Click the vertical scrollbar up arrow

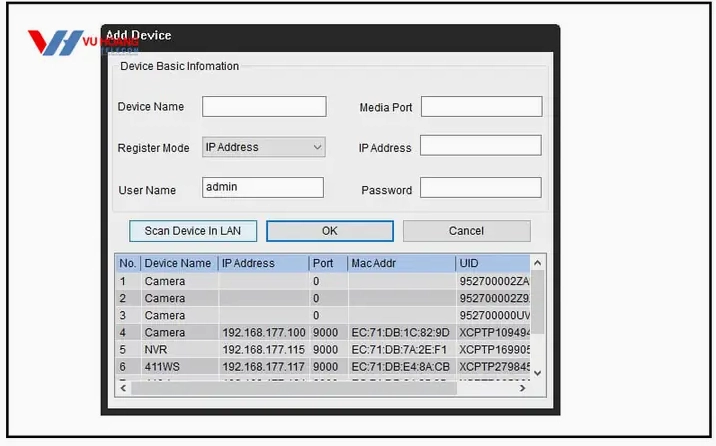coord(537,264)
